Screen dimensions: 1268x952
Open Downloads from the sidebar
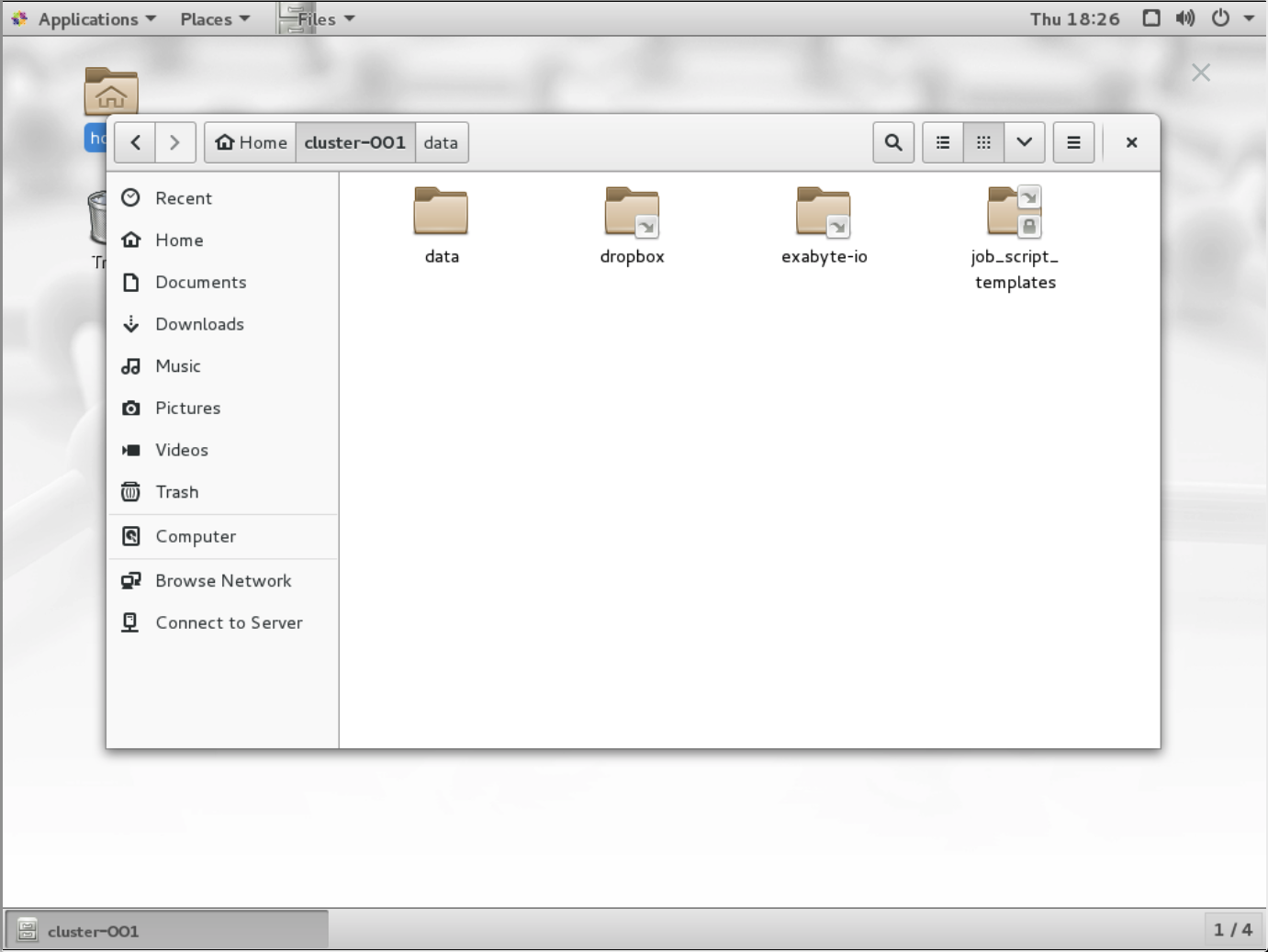[200, 324]
